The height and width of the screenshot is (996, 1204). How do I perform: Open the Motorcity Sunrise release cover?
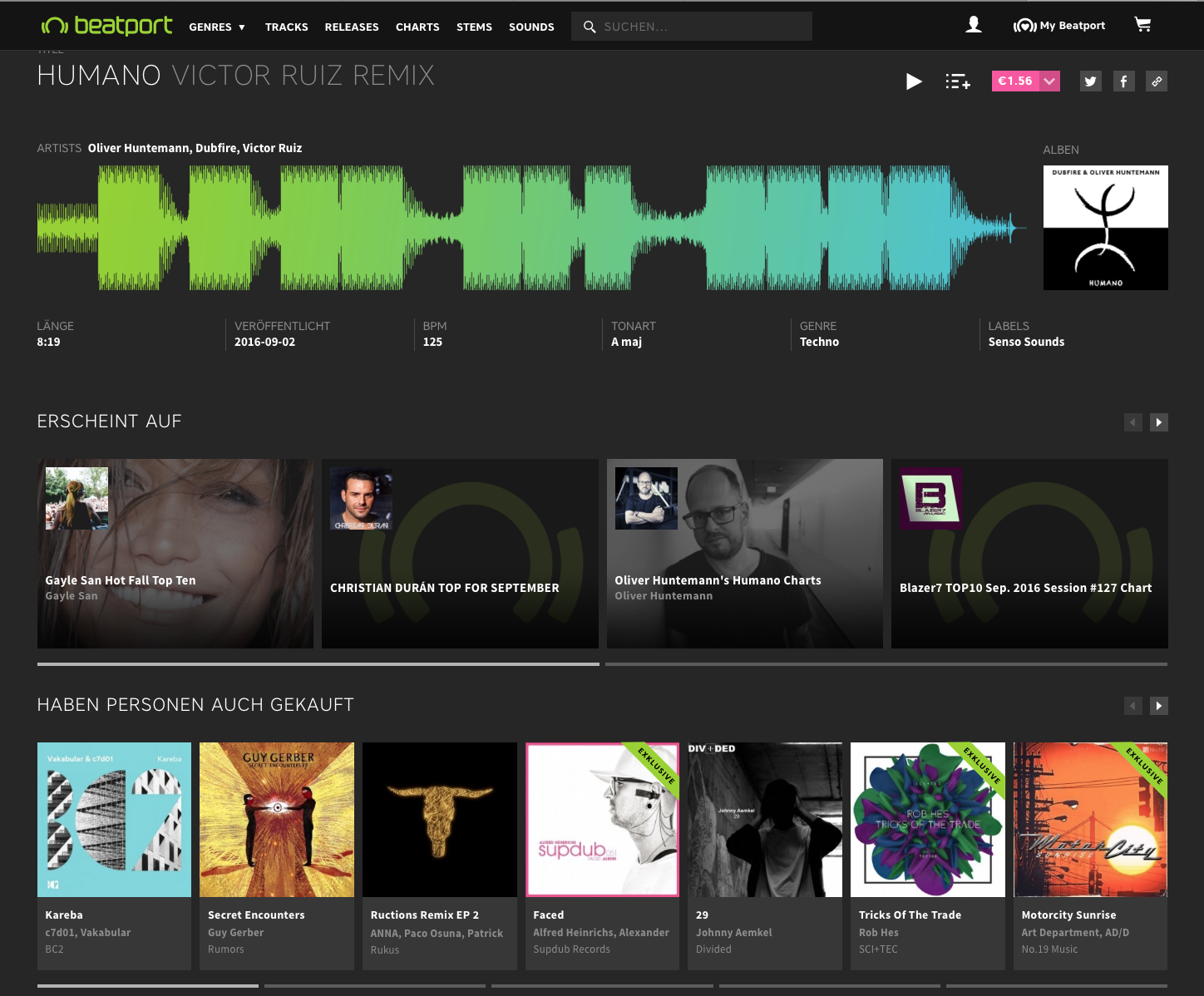pyautogui.click(x=1091, y=820)
